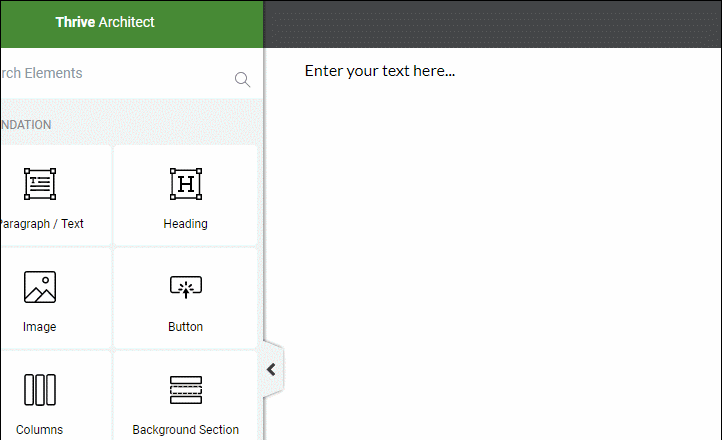Click the Thrive Architect header title
The image size is (722, 440).
tap(105, 22)
